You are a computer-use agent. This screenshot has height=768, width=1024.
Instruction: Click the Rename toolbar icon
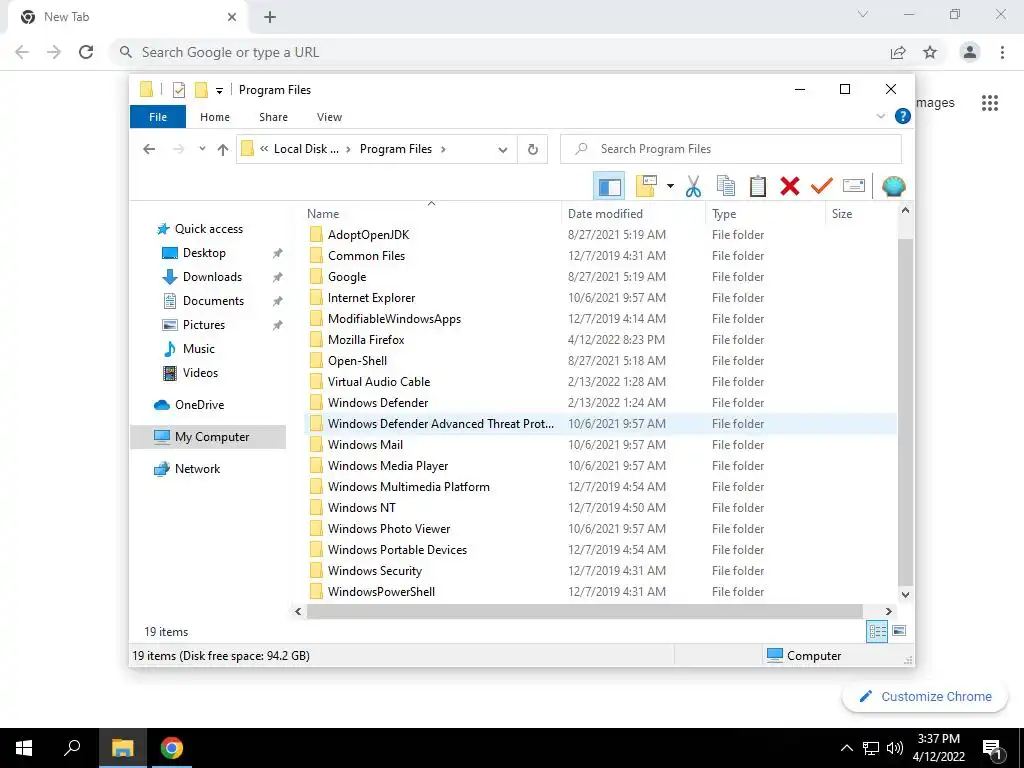coord(854,186)
